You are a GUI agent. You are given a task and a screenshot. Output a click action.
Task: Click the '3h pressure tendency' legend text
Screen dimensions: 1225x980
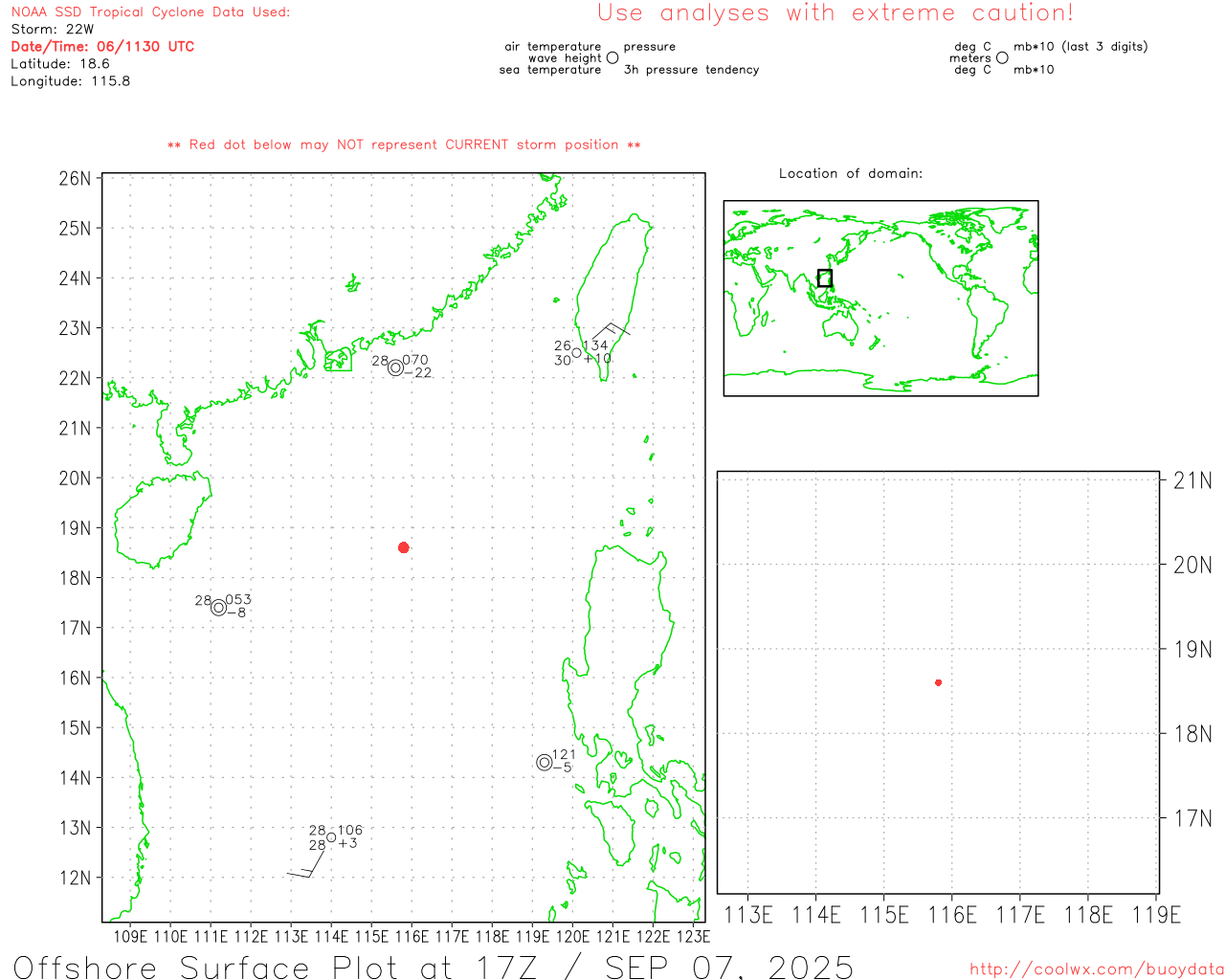tap(692, 70)
